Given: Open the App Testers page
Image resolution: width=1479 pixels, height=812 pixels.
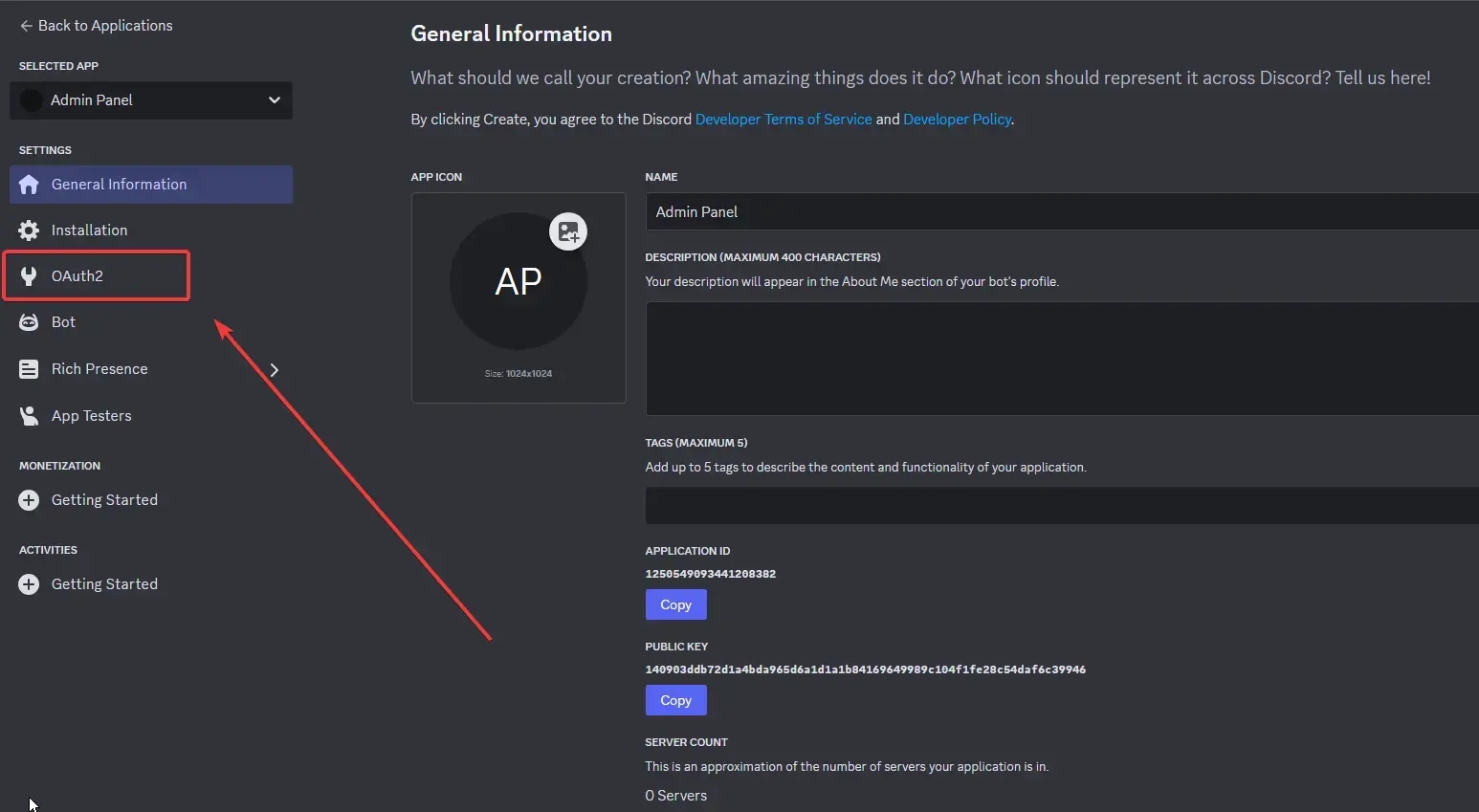Looking at the screenshot, I should tap(92, 416).
